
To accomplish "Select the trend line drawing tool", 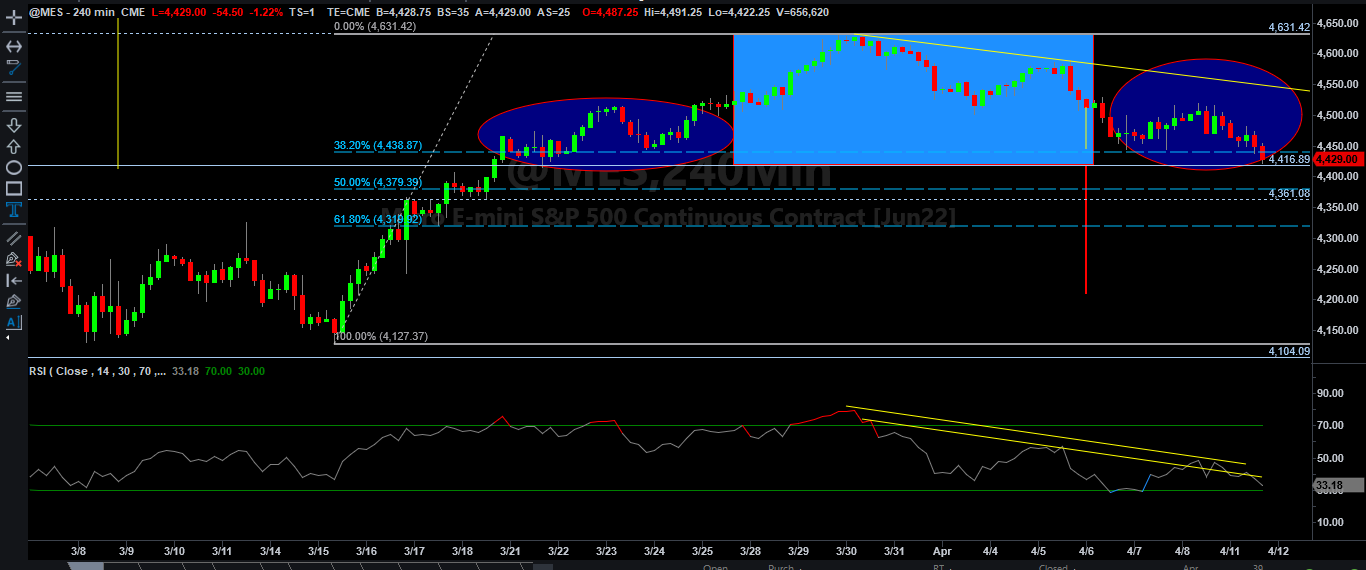I will (14, 68).
